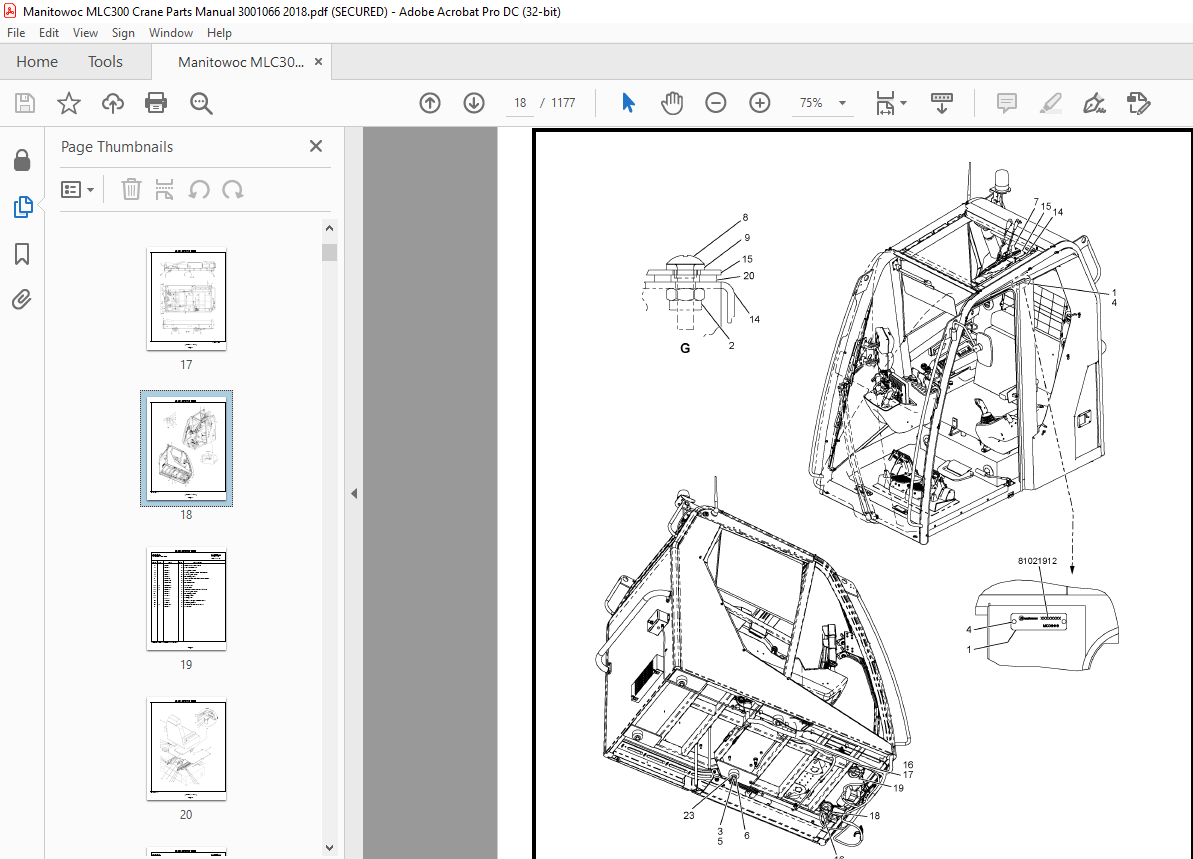Click the stamp tool icon
The width and height of the screenshot is (1193, 859).
[1138, 103]
